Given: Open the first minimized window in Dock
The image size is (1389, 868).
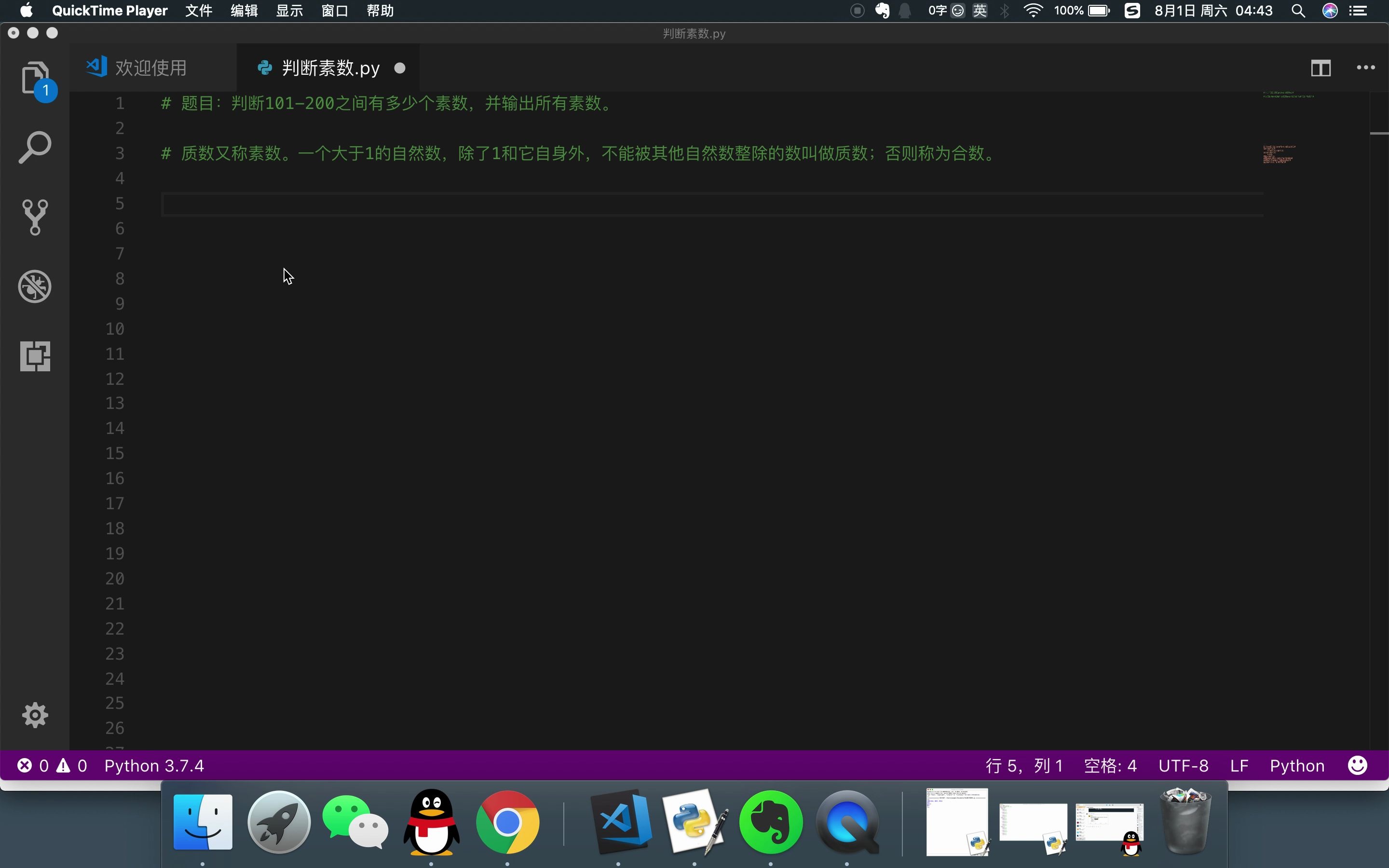Looking at the screenshot, I should coord(957,822).
